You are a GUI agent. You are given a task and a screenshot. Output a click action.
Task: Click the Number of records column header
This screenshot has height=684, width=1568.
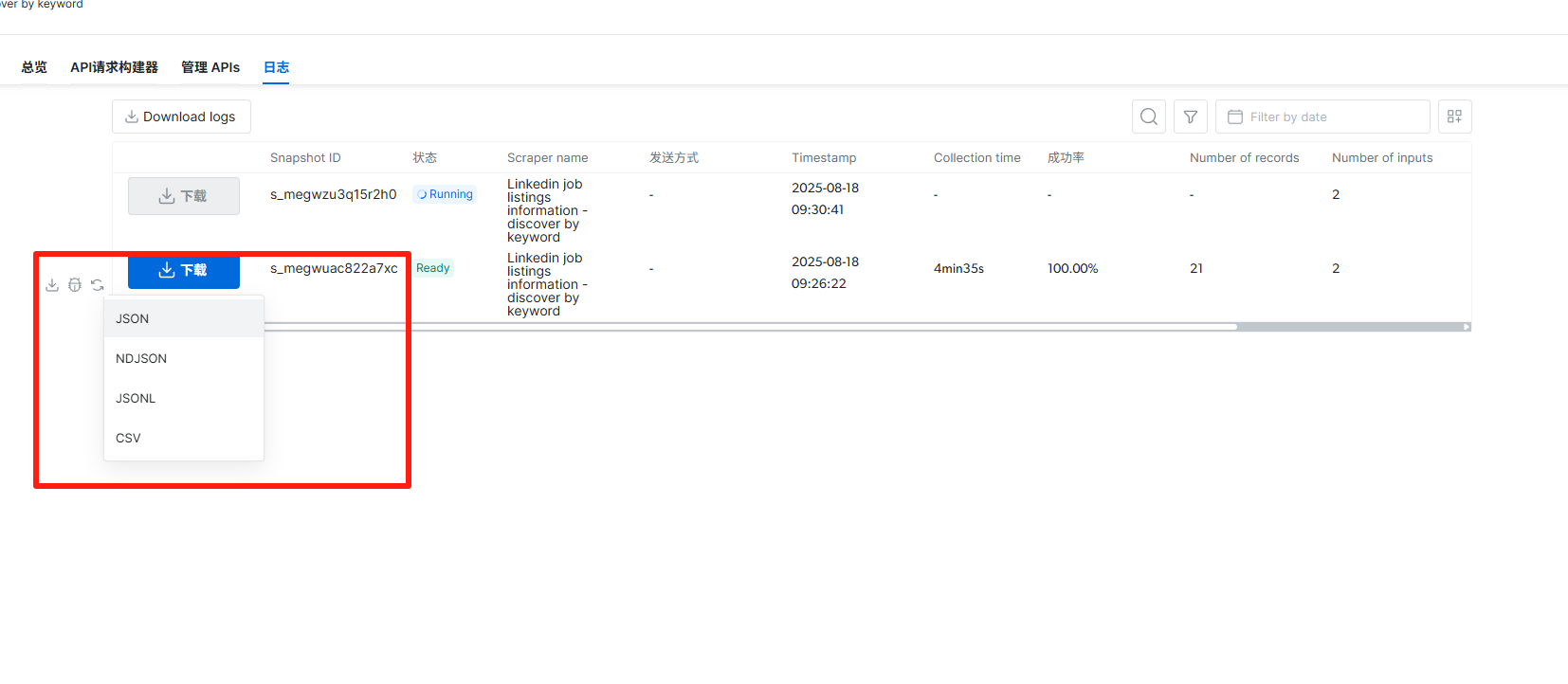tap(1245, 158)
